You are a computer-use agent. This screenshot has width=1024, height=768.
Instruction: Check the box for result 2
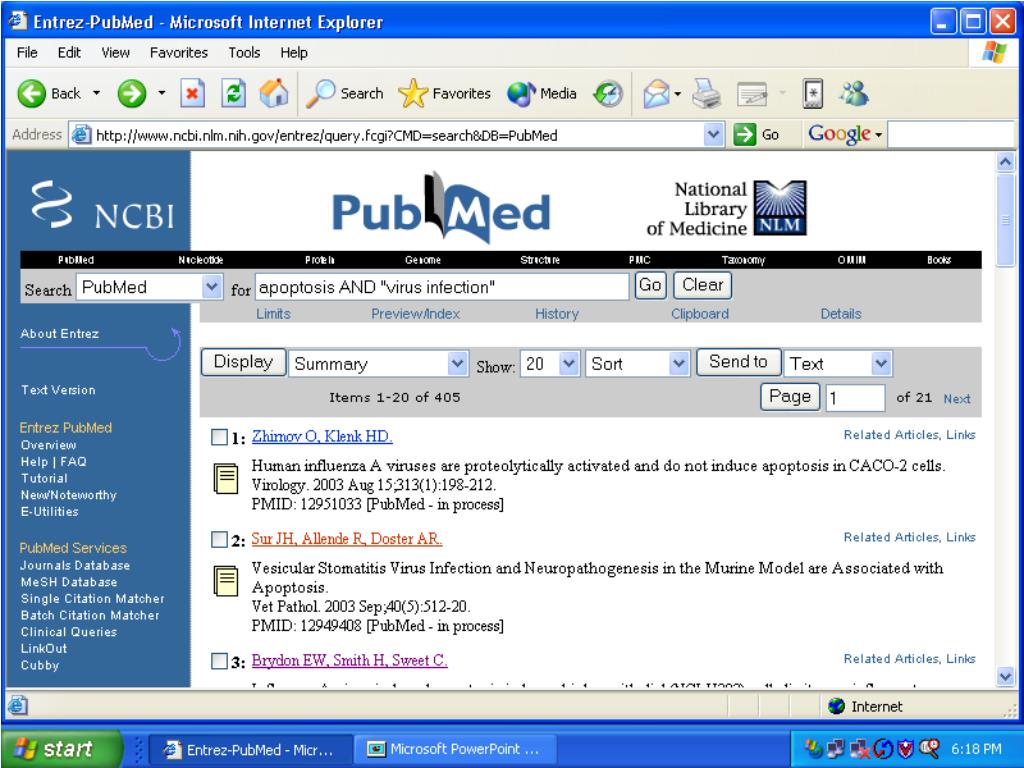tap(219, 539)
